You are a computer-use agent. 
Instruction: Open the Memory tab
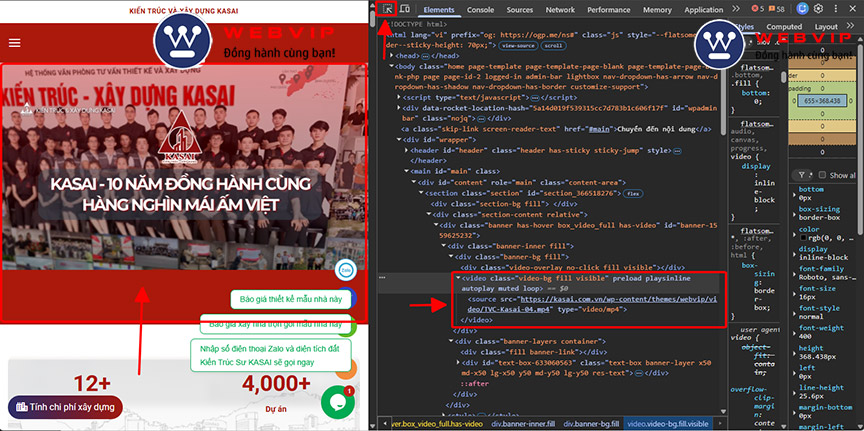pyautogui.click(x=657, y=9)
